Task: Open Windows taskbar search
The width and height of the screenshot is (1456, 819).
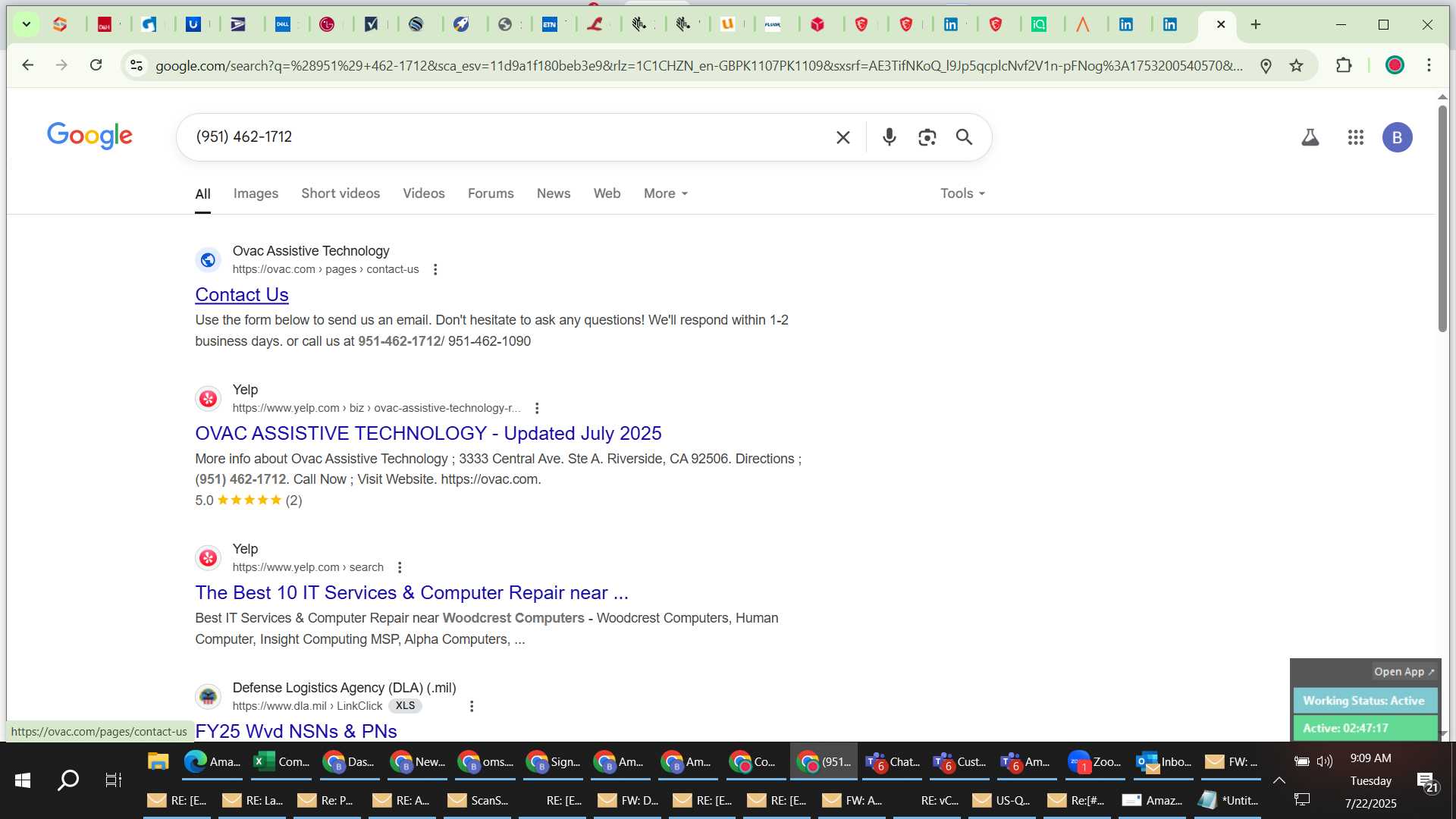Action: (68, 780)
